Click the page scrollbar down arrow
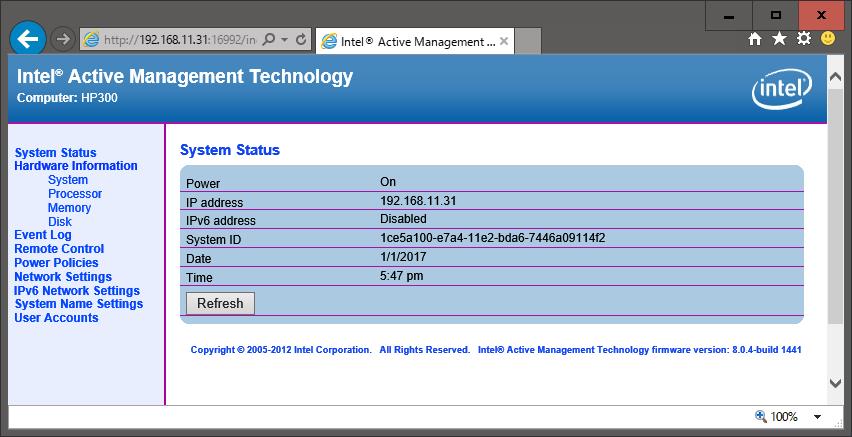Viewport: 852px width, 437px height. click(x=836, y=383)
